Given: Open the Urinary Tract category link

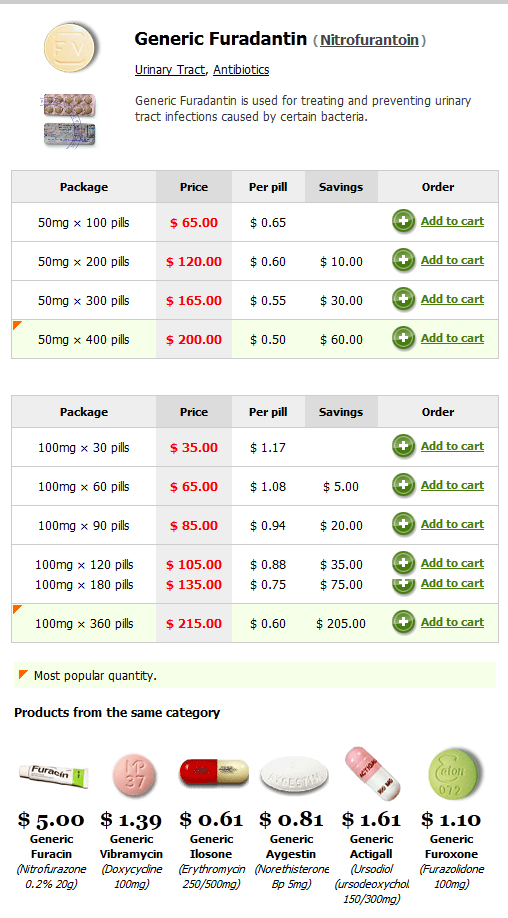Looking at the screenshot, I should [170, 70].
